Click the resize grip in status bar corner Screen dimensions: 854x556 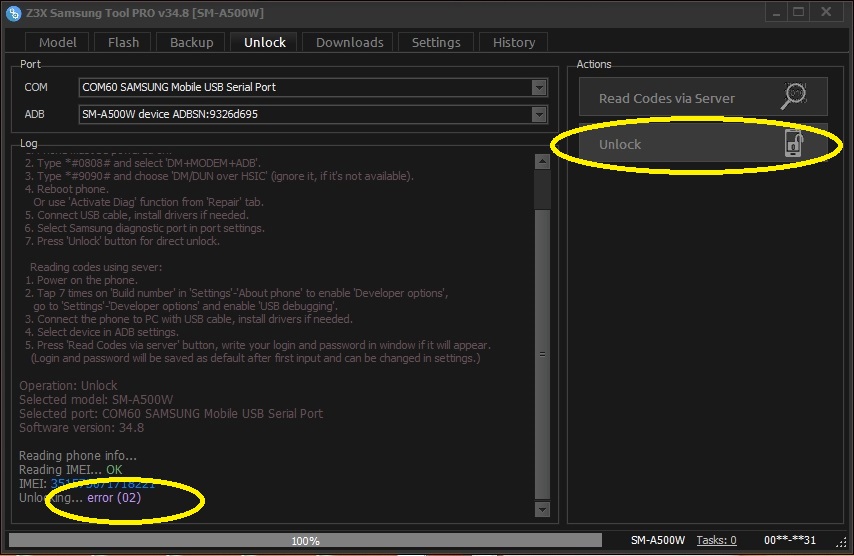[841, 542]
